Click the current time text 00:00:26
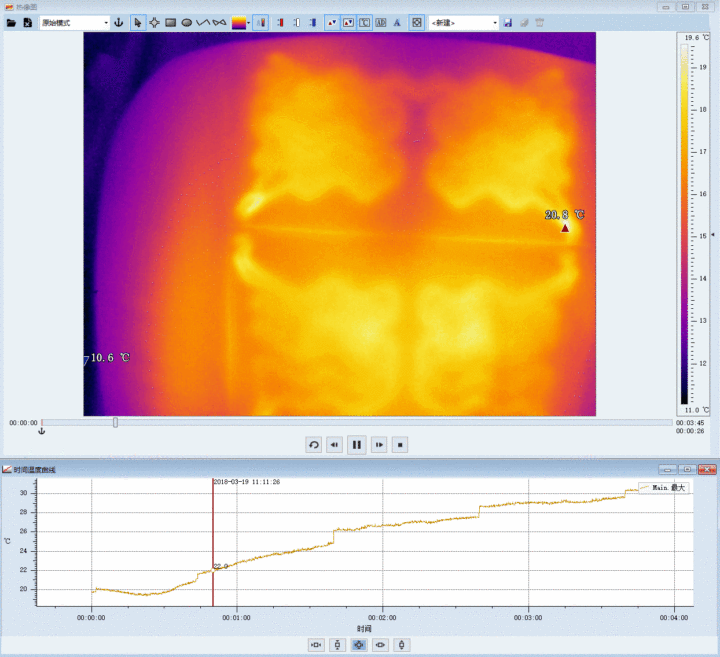The height and width of the screenshot is (657, 720). pos(690,431)
